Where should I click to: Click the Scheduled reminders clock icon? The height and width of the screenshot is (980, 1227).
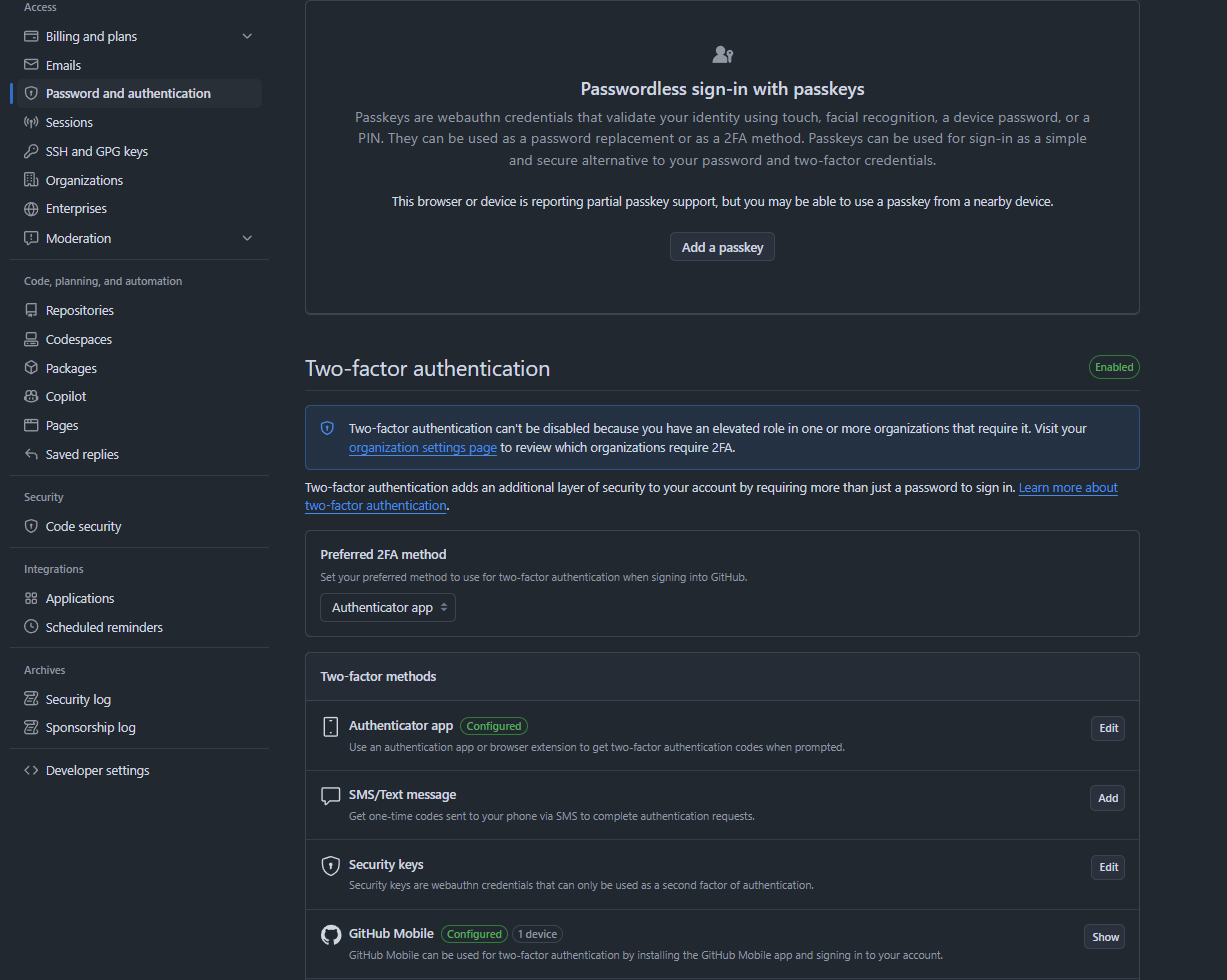[31, 628]
